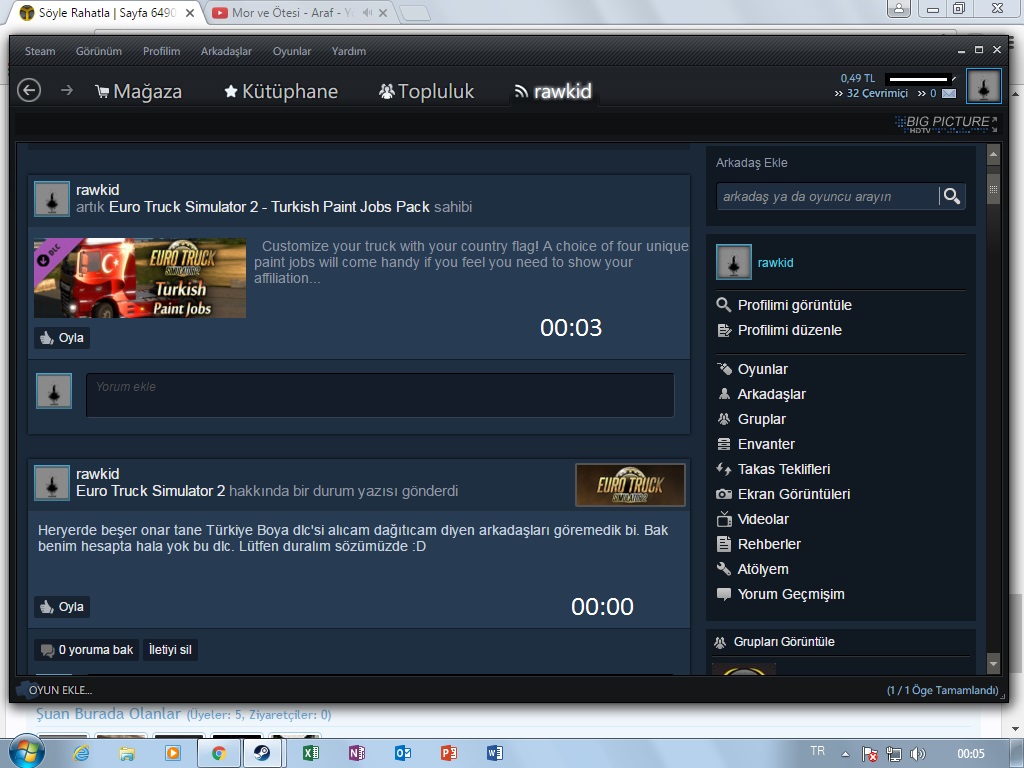Screen dimensions: 1024x768
Task: Click the magnifier search button in Arkadaş Ekle
Action: (x=952, y=196)
